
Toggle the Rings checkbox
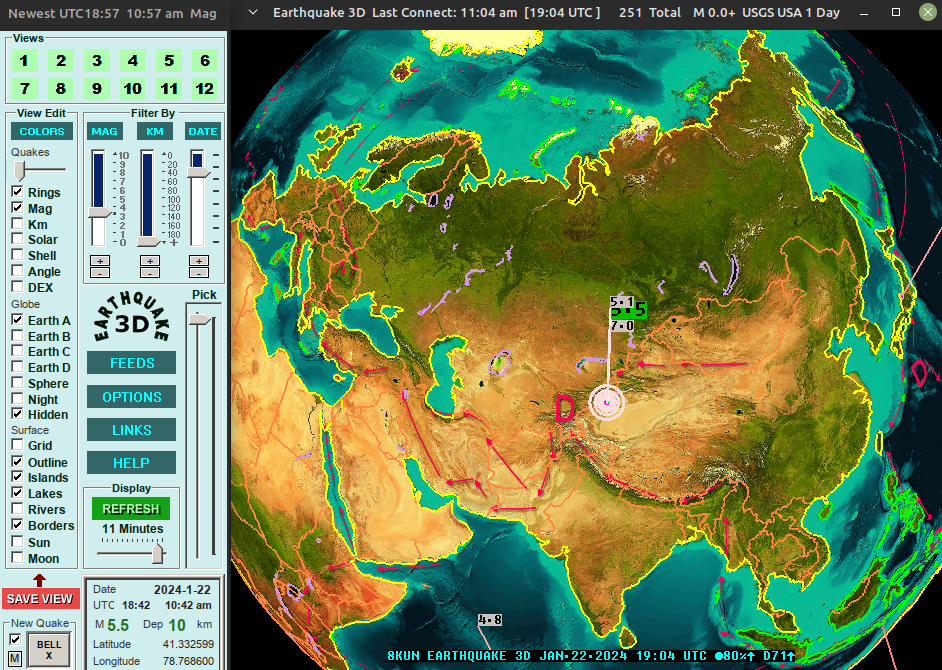(17, 192)
